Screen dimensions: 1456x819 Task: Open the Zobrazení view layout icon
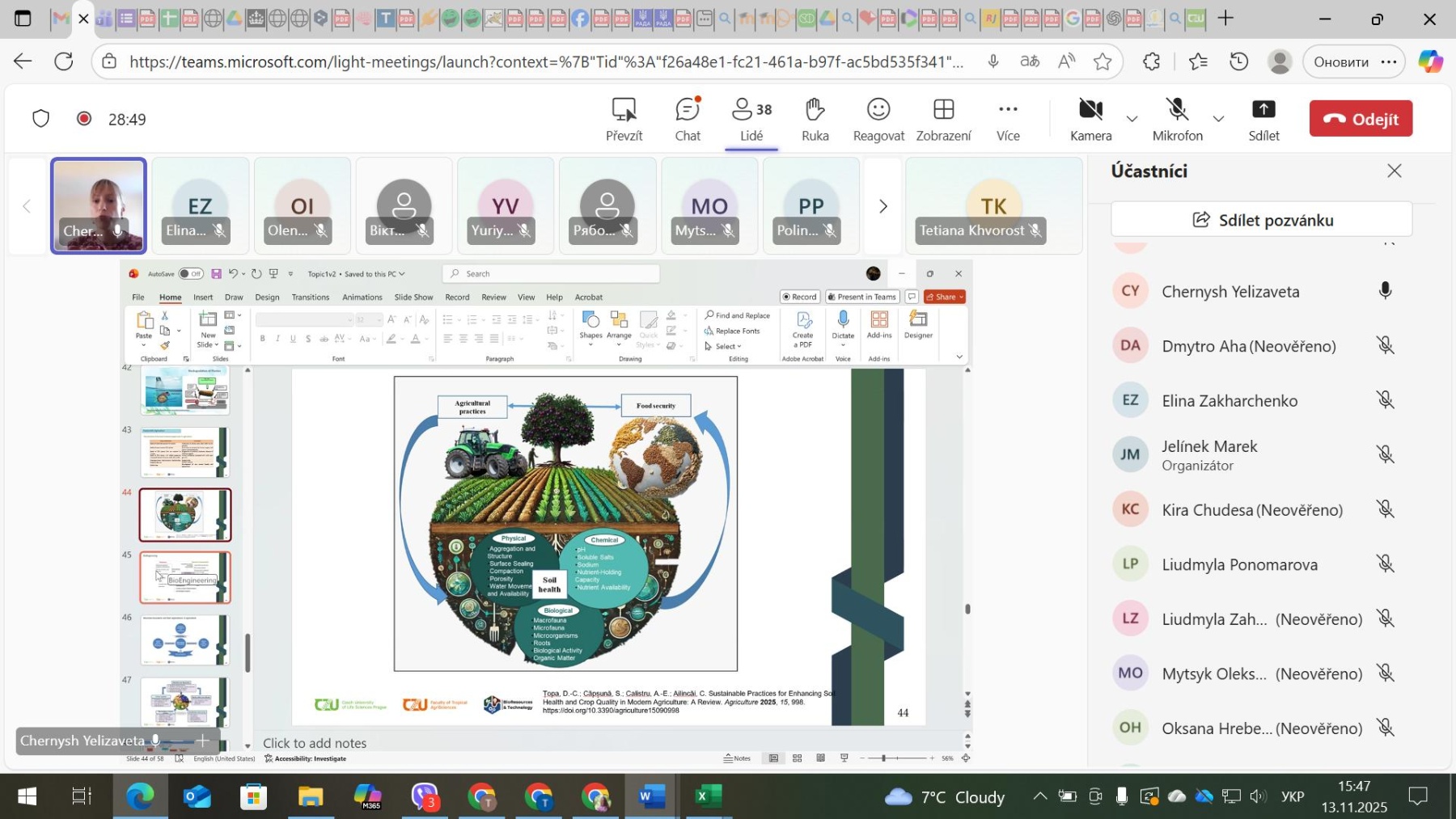click(943, 118)
